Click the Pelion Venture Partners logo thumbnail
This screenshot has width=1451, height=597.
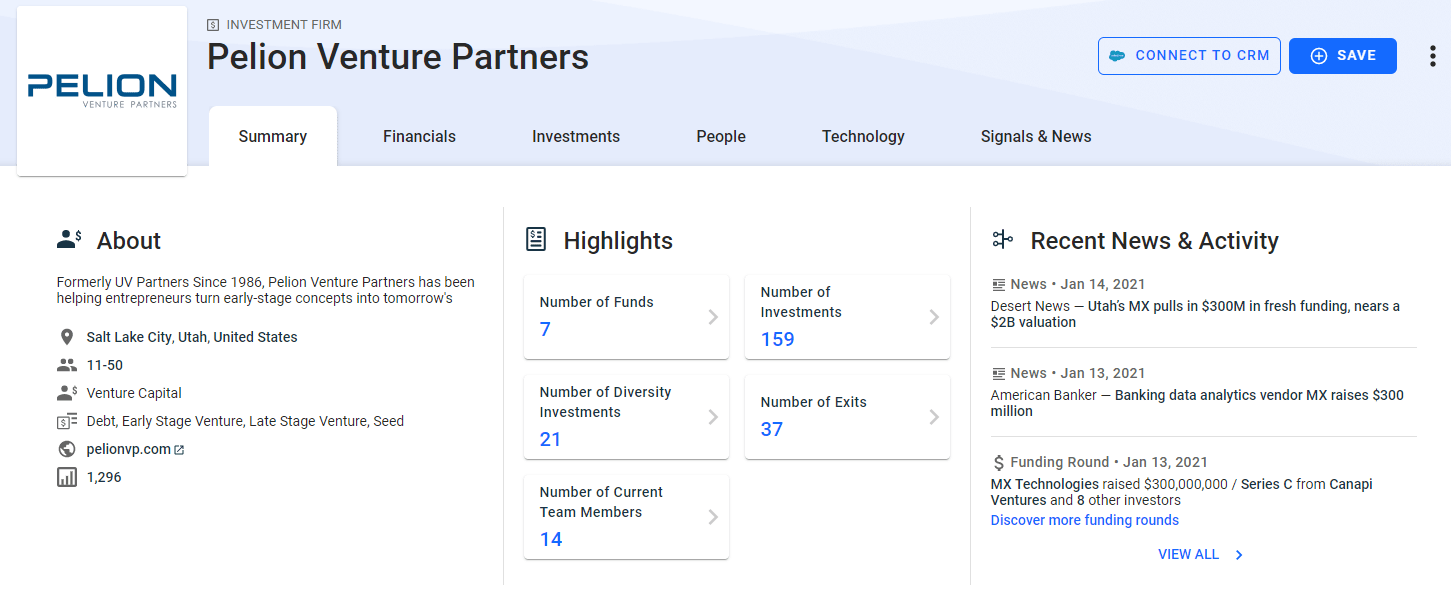tap(102, 91)
